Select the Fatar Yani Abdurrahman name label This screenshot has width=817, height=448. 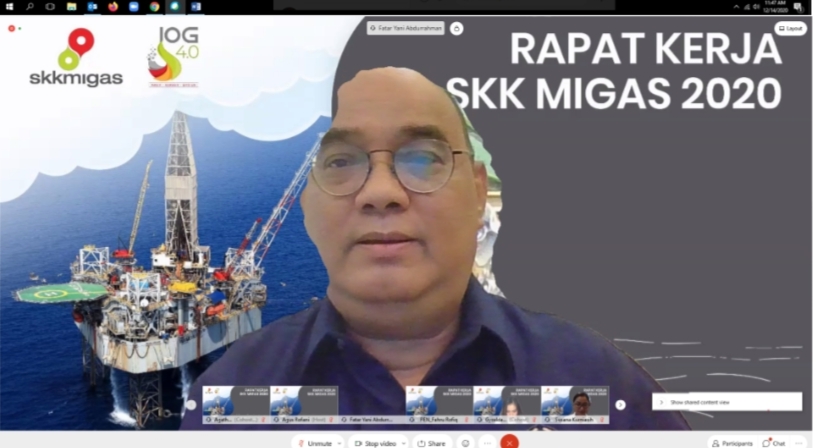405,28
